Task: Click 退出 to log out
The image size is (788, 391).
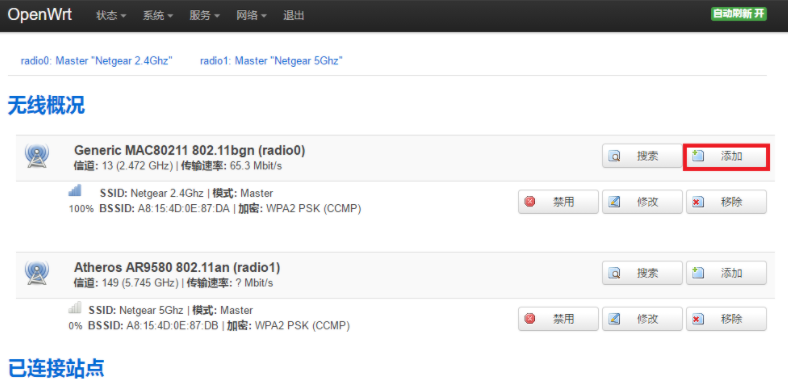Action: [293, 16]
